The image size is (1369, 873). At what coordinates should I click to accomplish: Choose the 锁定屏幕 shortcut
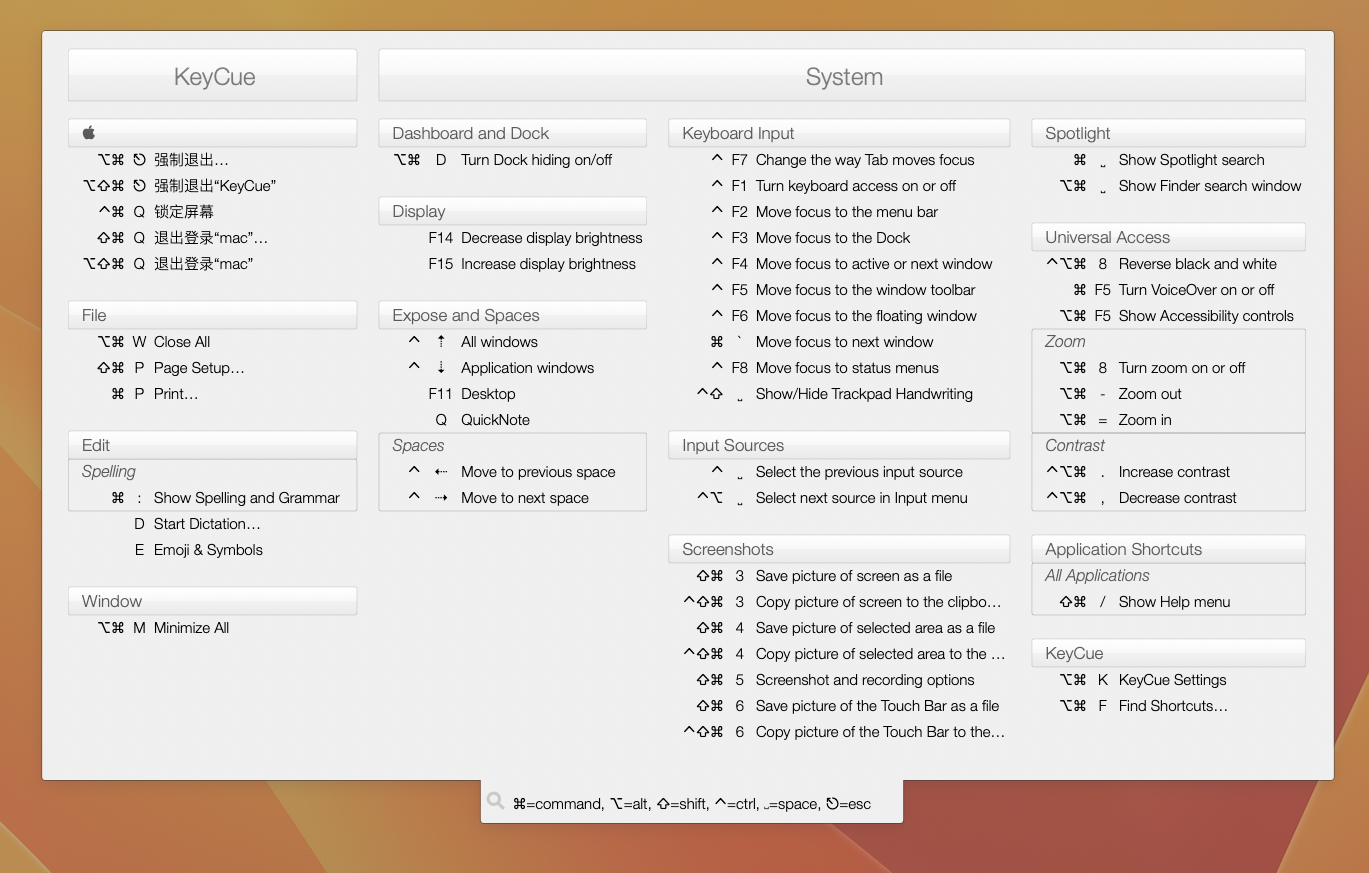(212, 212)
